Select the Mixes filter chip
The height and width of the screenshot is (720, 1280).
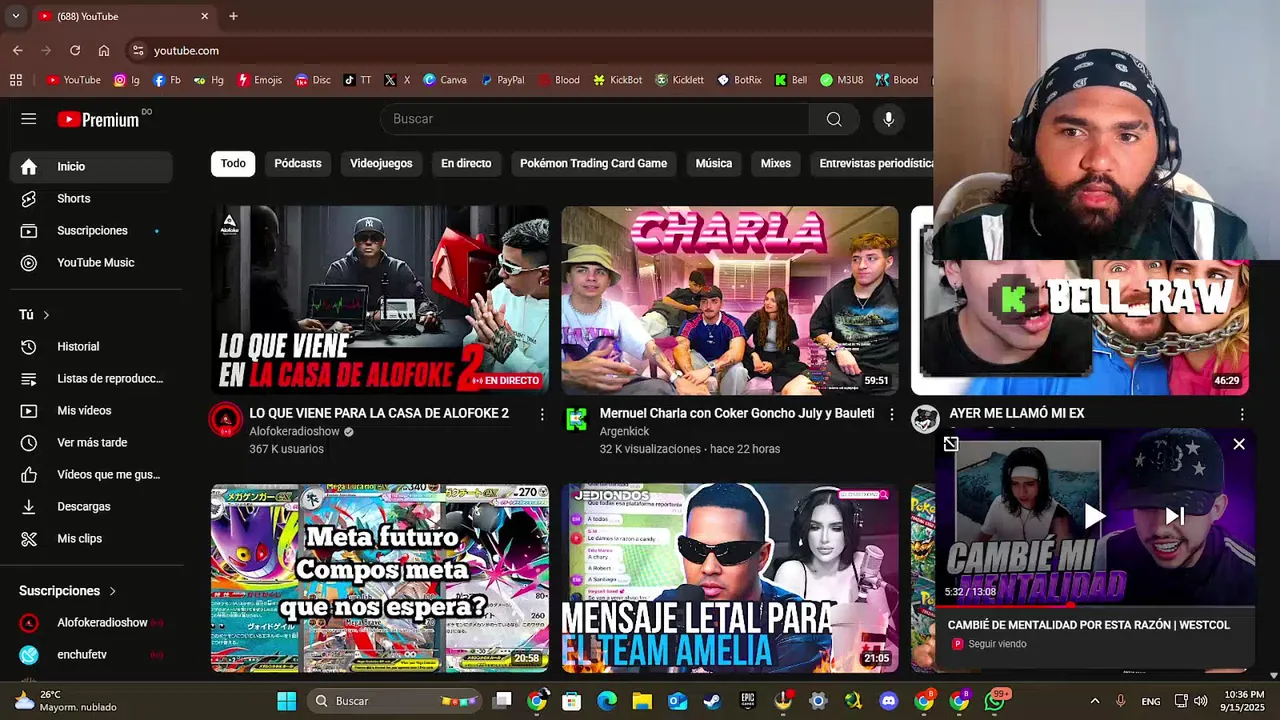775,163
